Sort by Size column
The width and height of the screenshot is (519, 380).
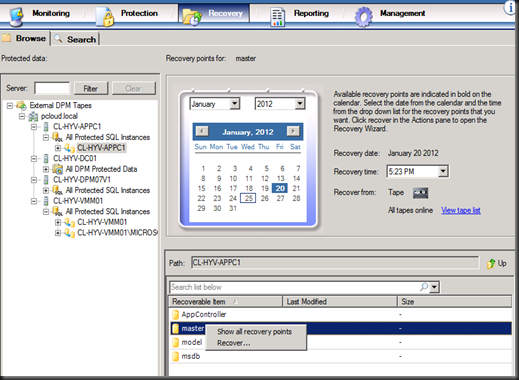pos(455,302)
